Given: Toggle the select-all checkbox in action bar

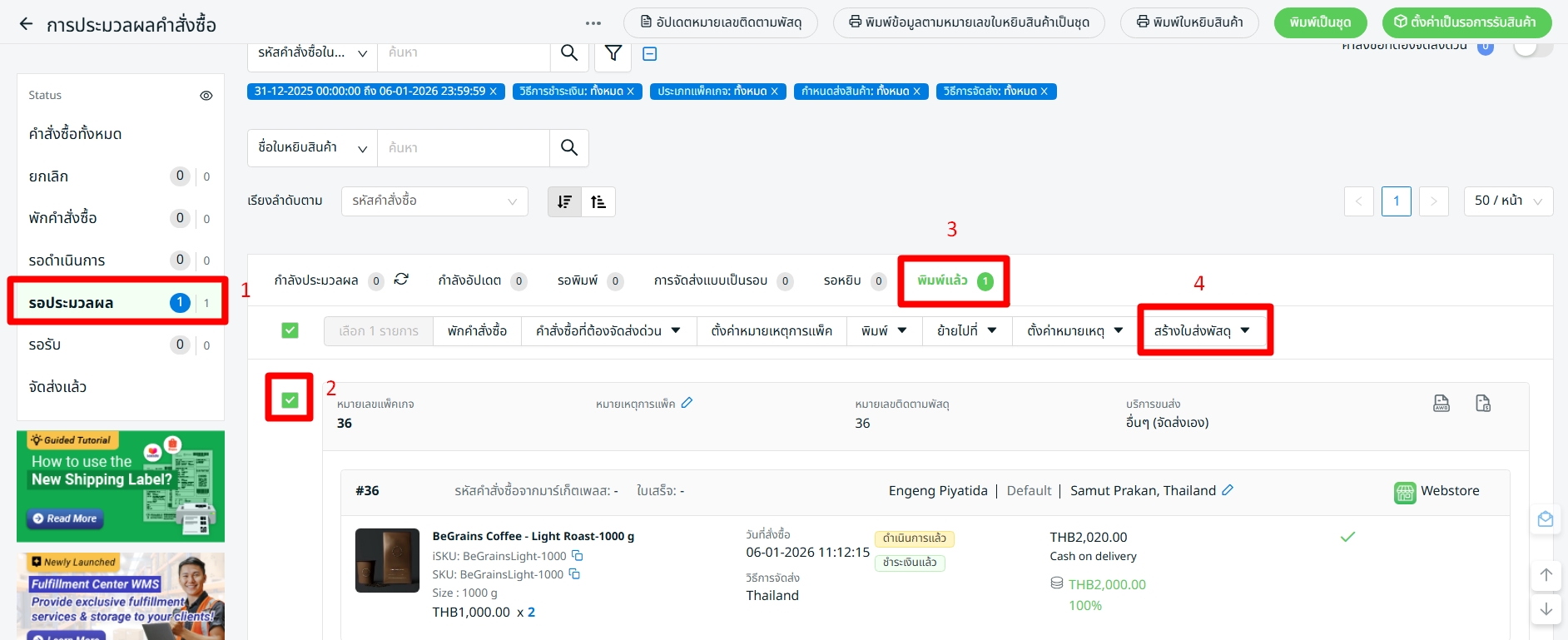Looking at the screenshot, I should [290, 330].
